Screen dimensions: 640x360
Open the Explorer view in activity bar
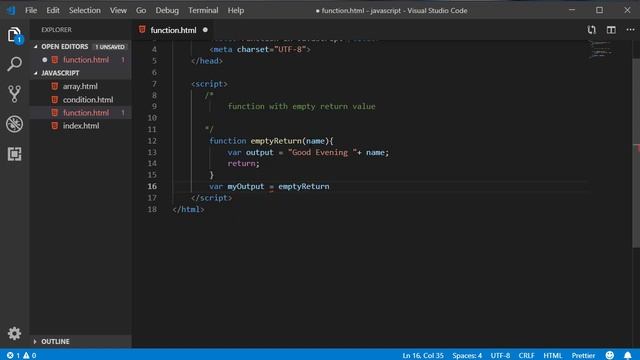click(x=14, y=35)
